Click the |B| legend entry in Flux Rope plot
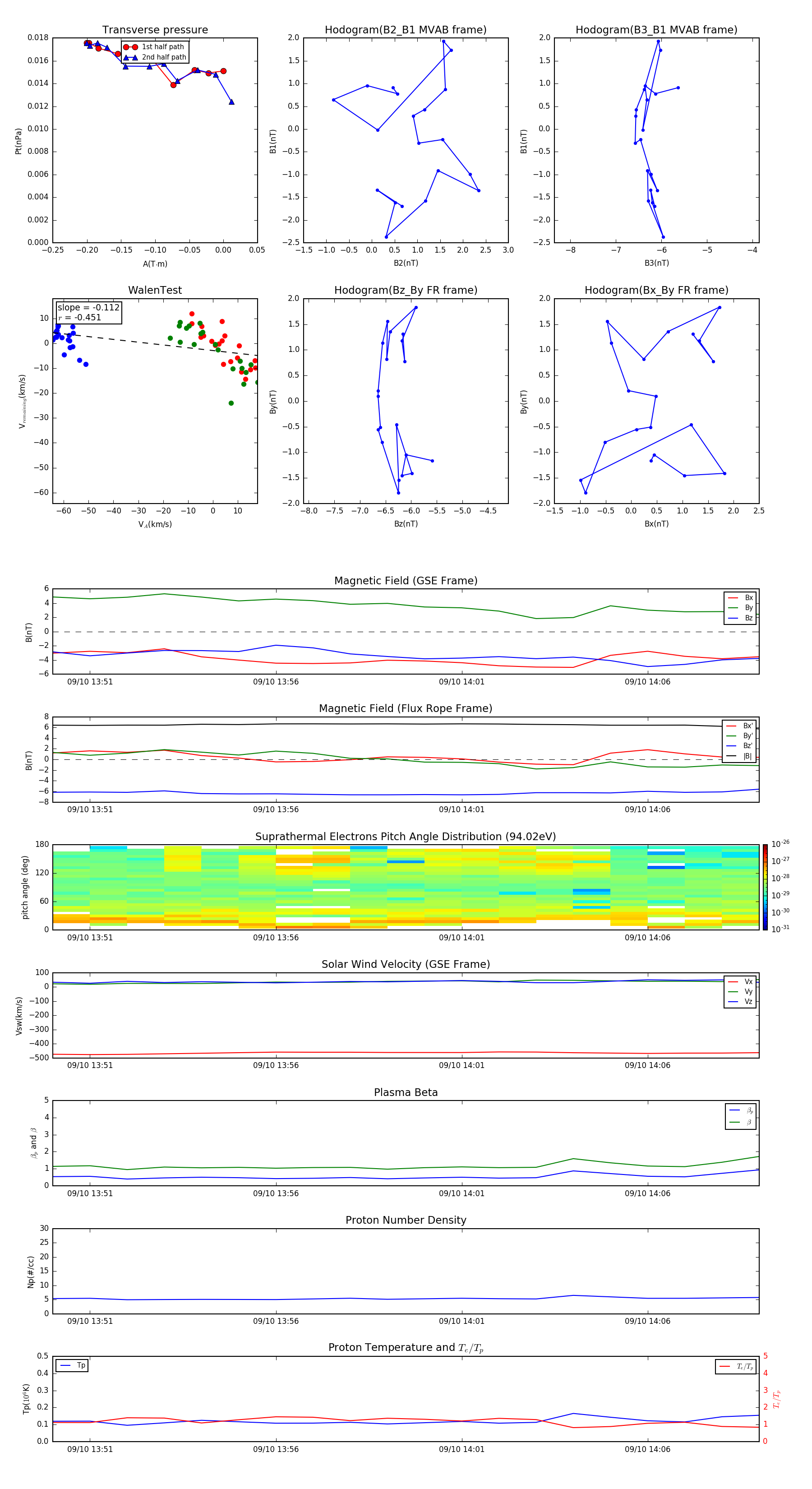812x1489 pixels. [739, 756]
